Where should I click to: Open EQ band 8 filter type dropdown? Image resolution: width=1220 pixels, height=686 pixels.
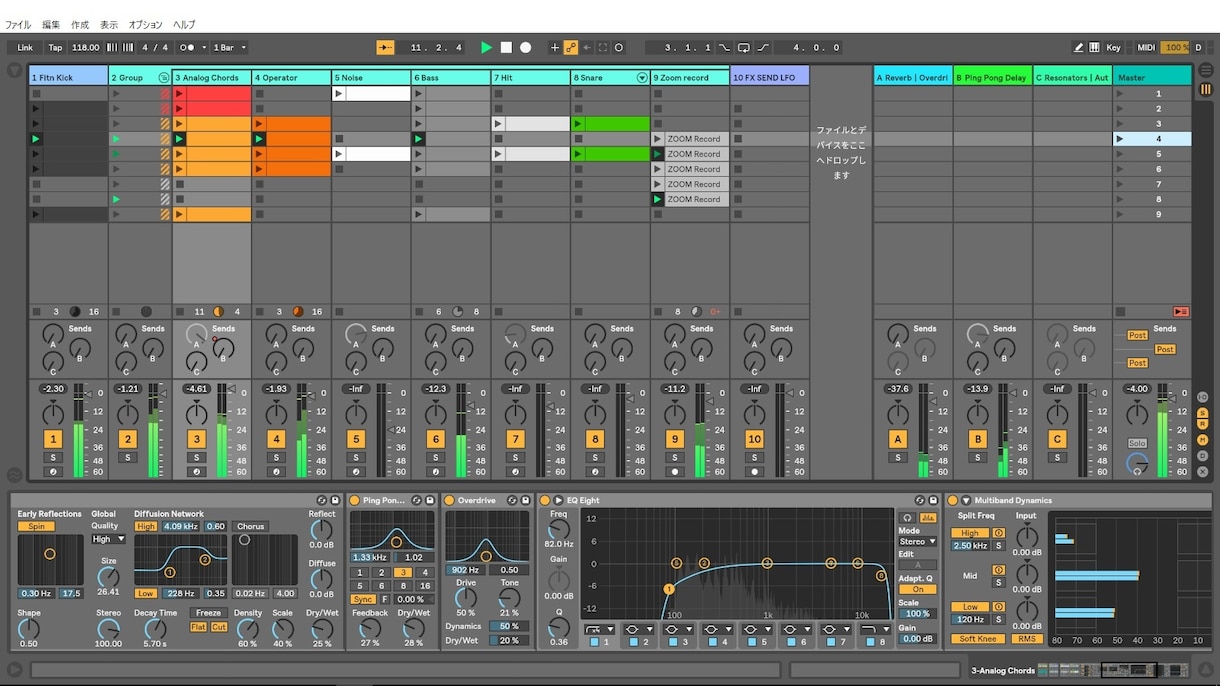[x=876, y=629]
